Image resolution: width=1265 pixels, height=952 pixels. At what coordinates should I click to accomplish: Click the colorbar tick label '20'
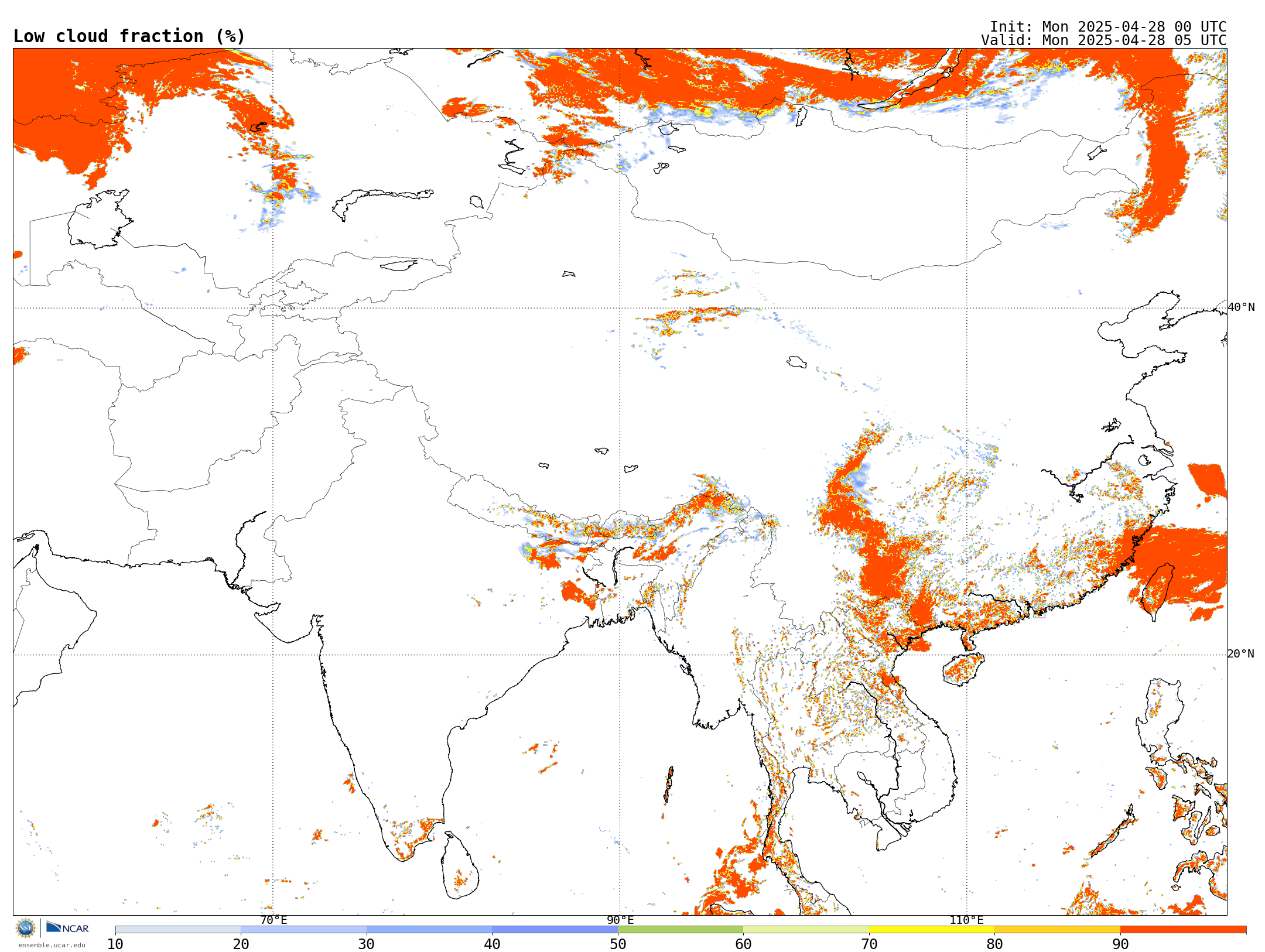click(241, 944)
